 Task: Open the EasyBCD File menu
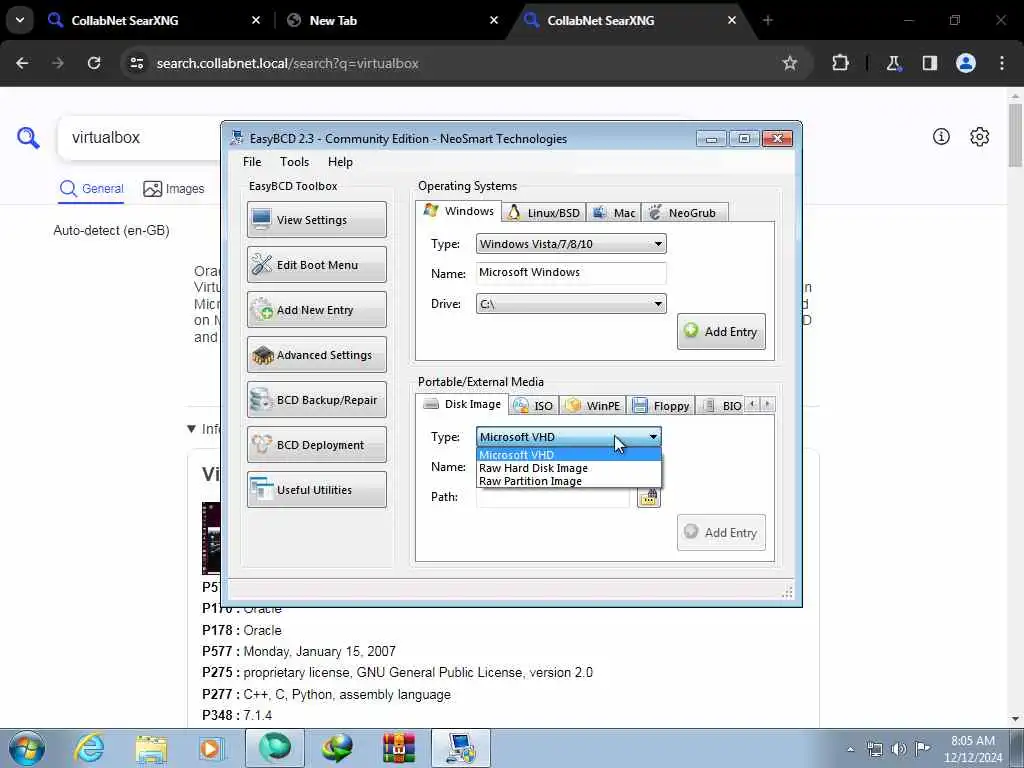tap(252, 162)
